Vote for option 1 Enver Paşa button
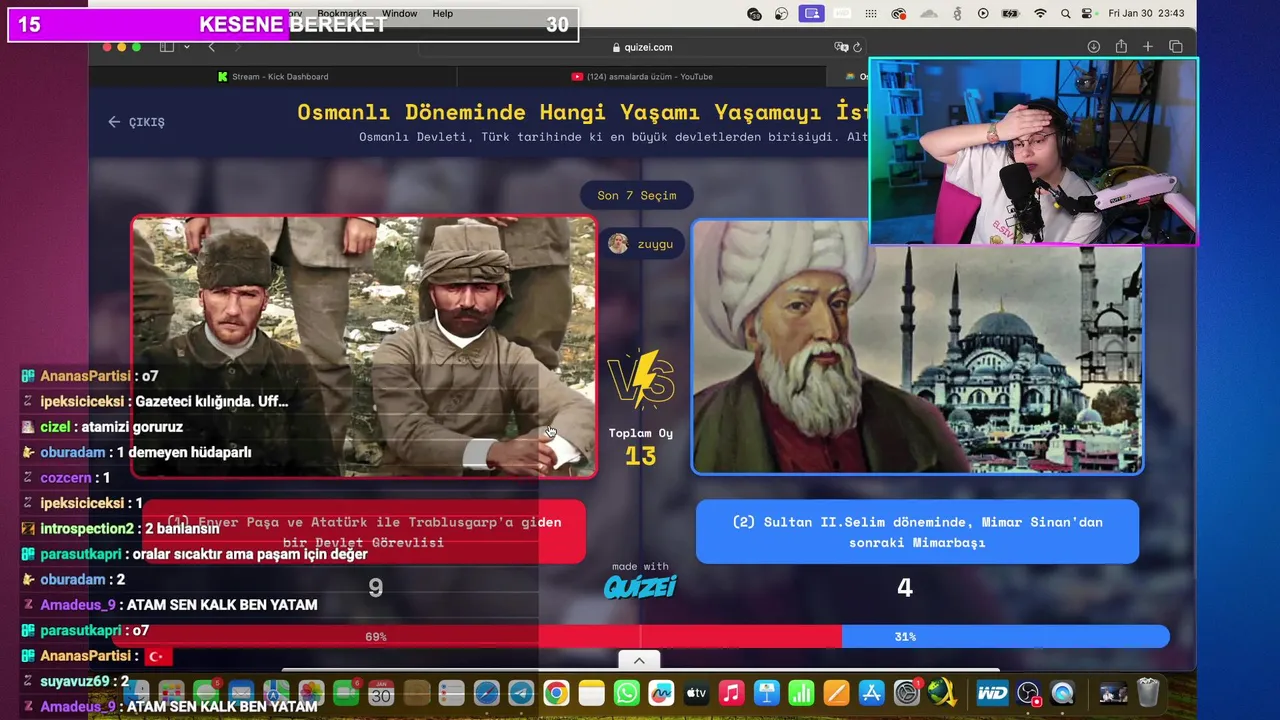The width and height of the screenshot is (1280, 720). (364, 532)
